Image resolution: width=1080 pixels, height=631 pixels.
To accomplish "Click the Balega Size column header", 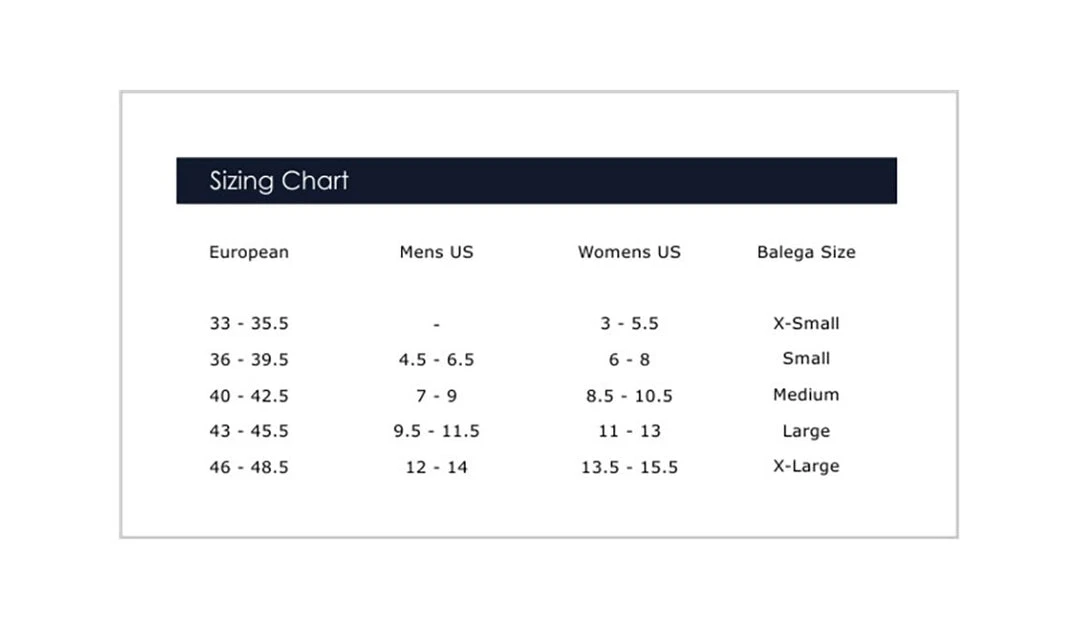I will point(806,253).
